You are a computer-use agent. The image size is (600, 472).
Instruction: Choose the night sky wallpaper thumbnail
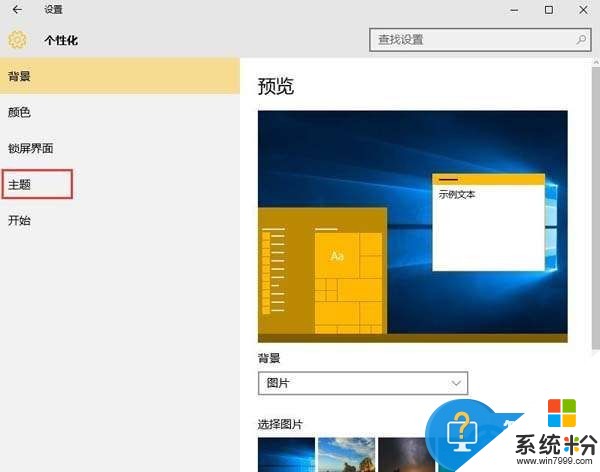(x=406, y=455)
